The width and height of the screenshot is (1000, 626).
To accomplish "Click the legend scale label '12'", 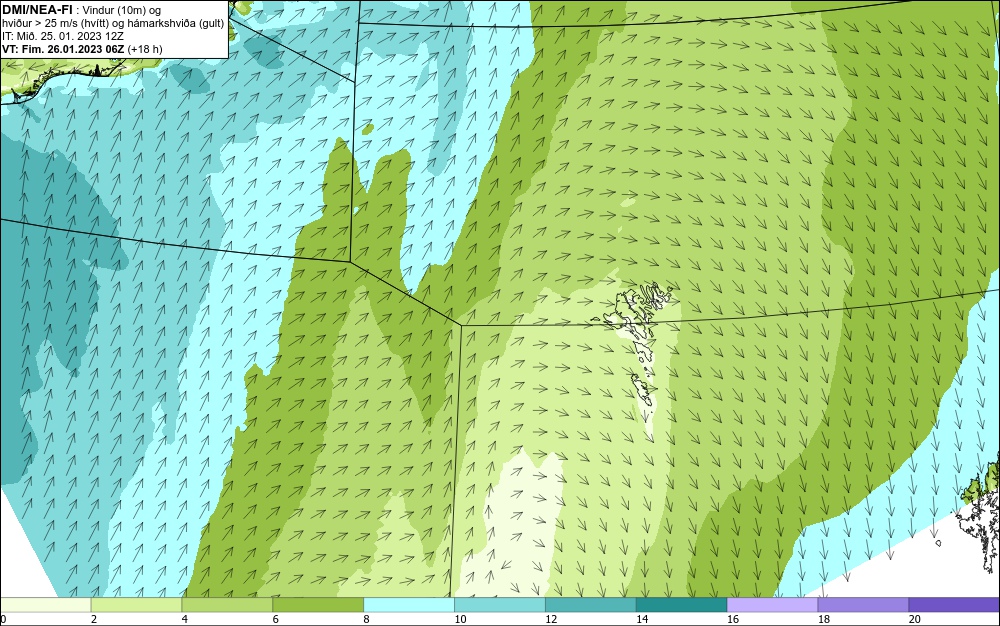I will 551,619.
